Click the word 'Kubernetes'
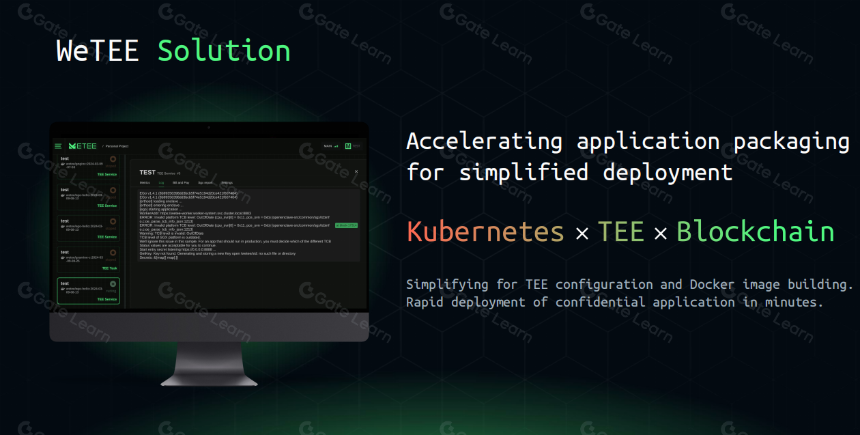This screenshot has height=435, width=860. tap(485, 231)
